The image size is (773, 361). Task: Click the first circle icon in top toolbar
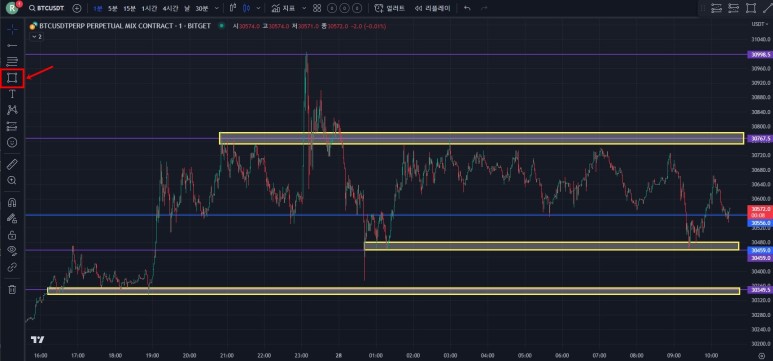click(331, 8)
